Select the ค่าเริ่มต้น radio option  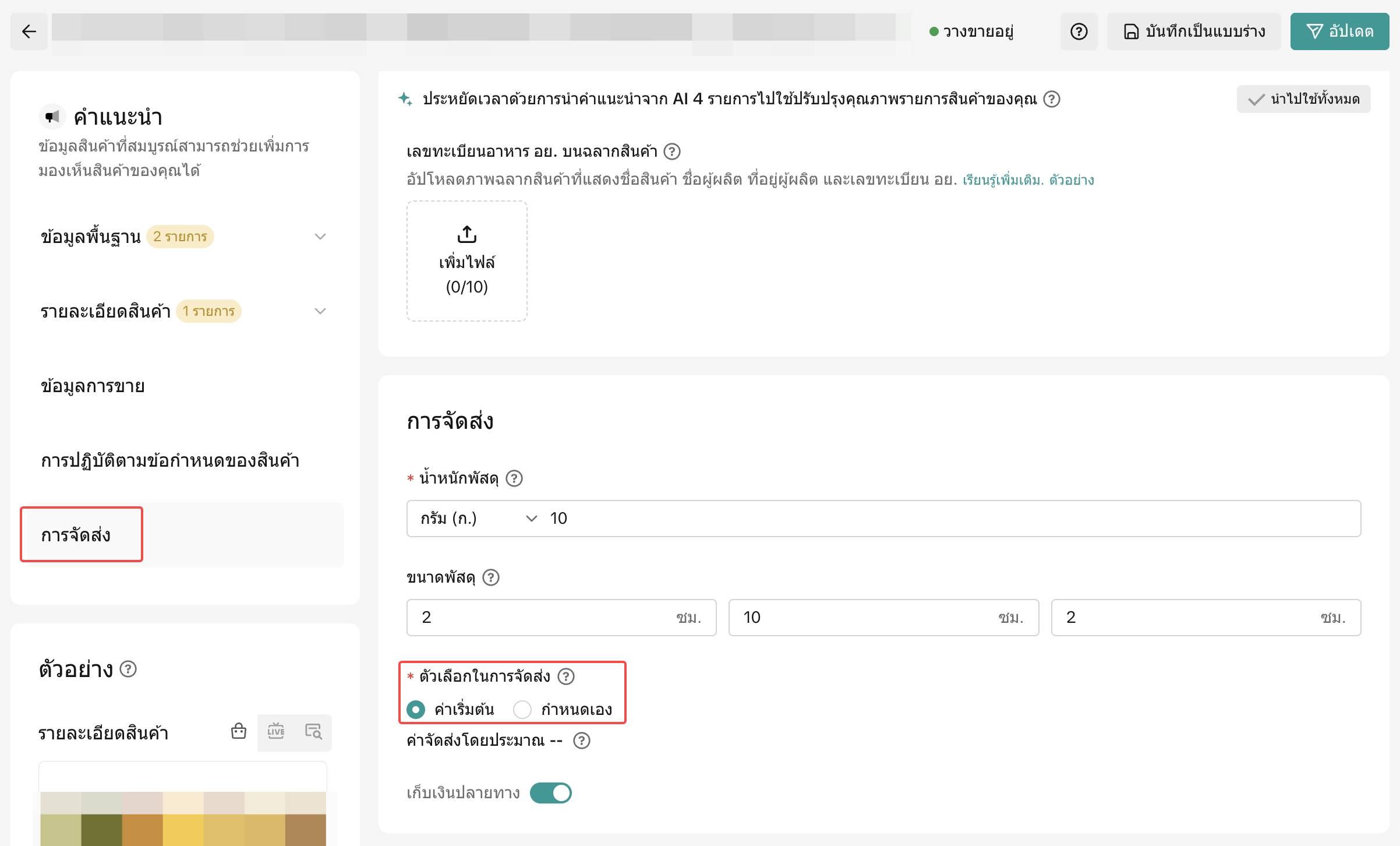point(416,710)
